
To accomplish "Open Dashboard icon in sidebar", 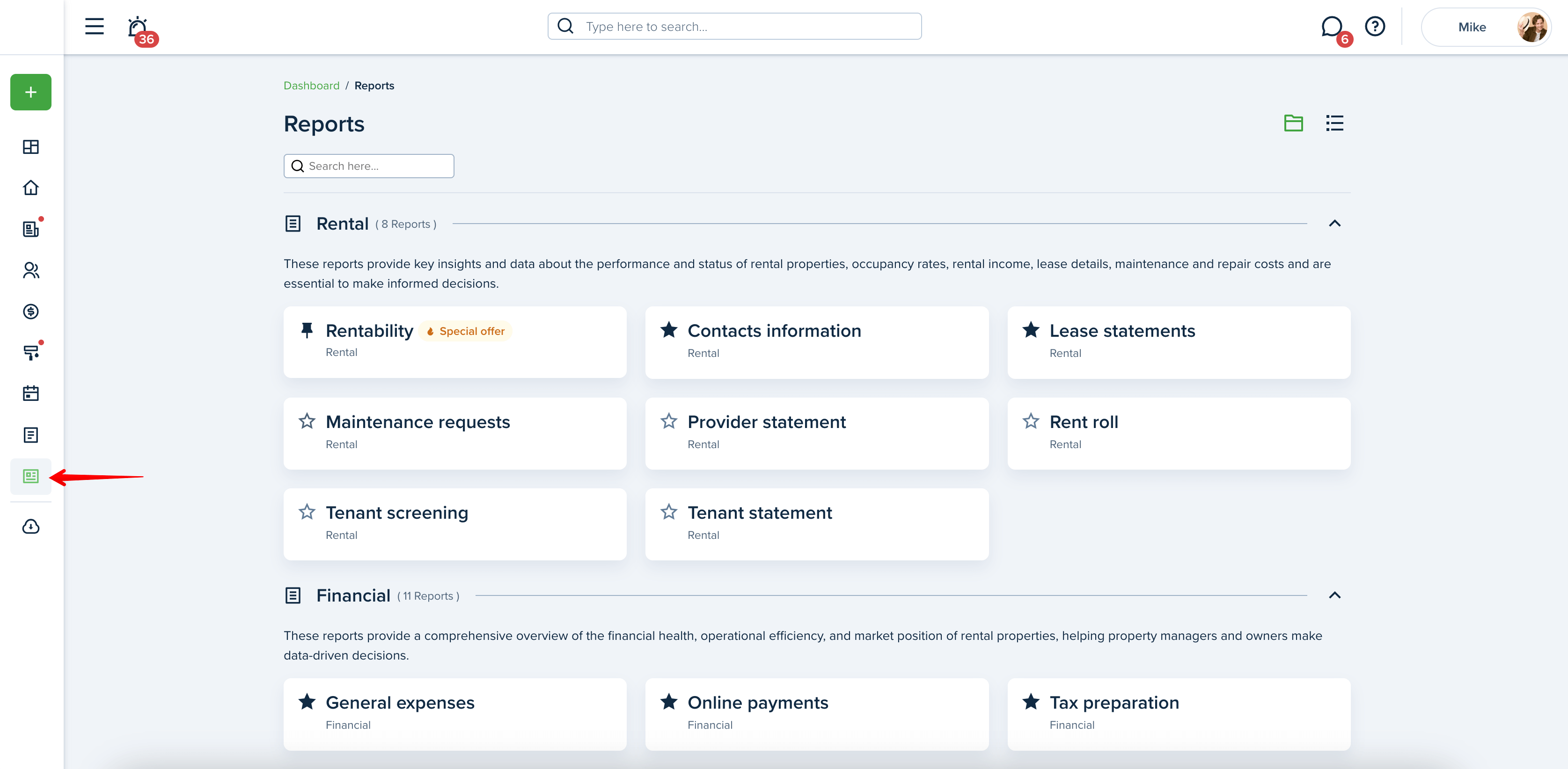I will (x=30, y=146).
